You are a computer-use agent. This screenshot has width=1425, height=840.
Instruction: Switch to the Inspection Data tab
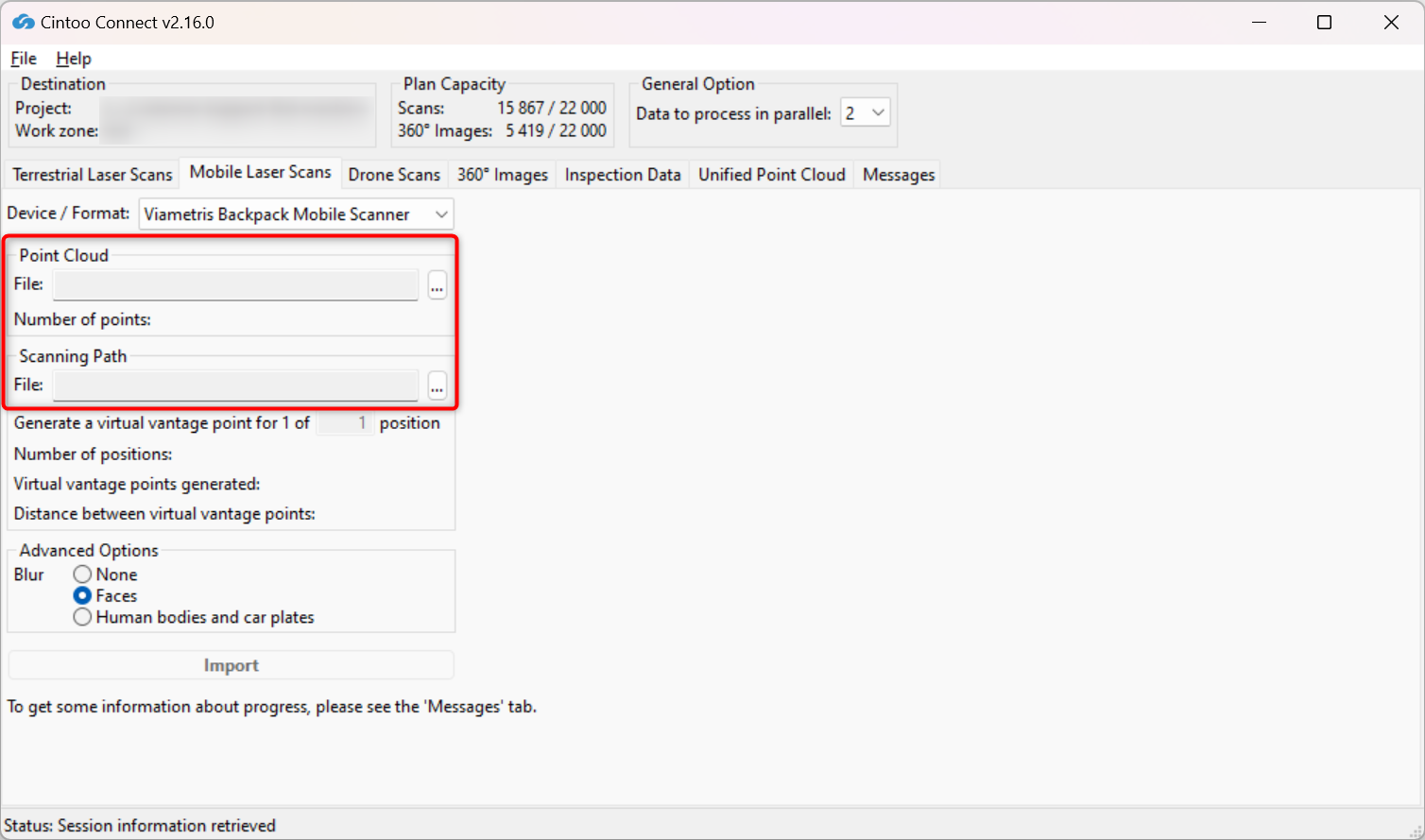[x=623, y=175]
